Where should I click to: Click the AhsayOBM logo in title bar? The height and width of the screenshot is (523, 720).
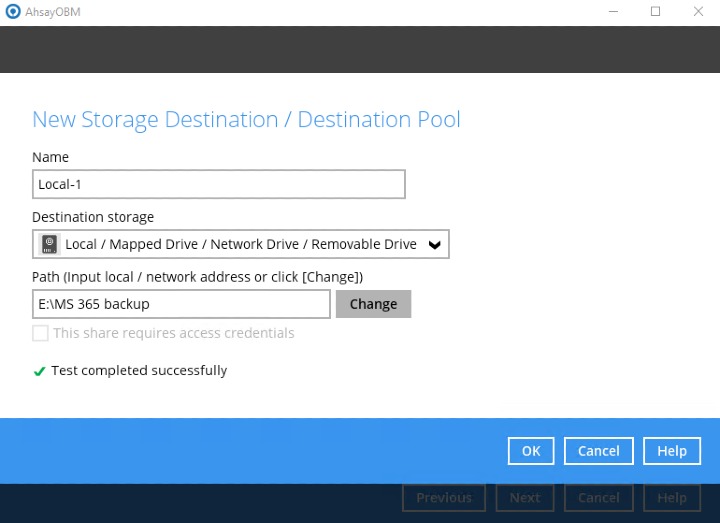coord(12,12)
